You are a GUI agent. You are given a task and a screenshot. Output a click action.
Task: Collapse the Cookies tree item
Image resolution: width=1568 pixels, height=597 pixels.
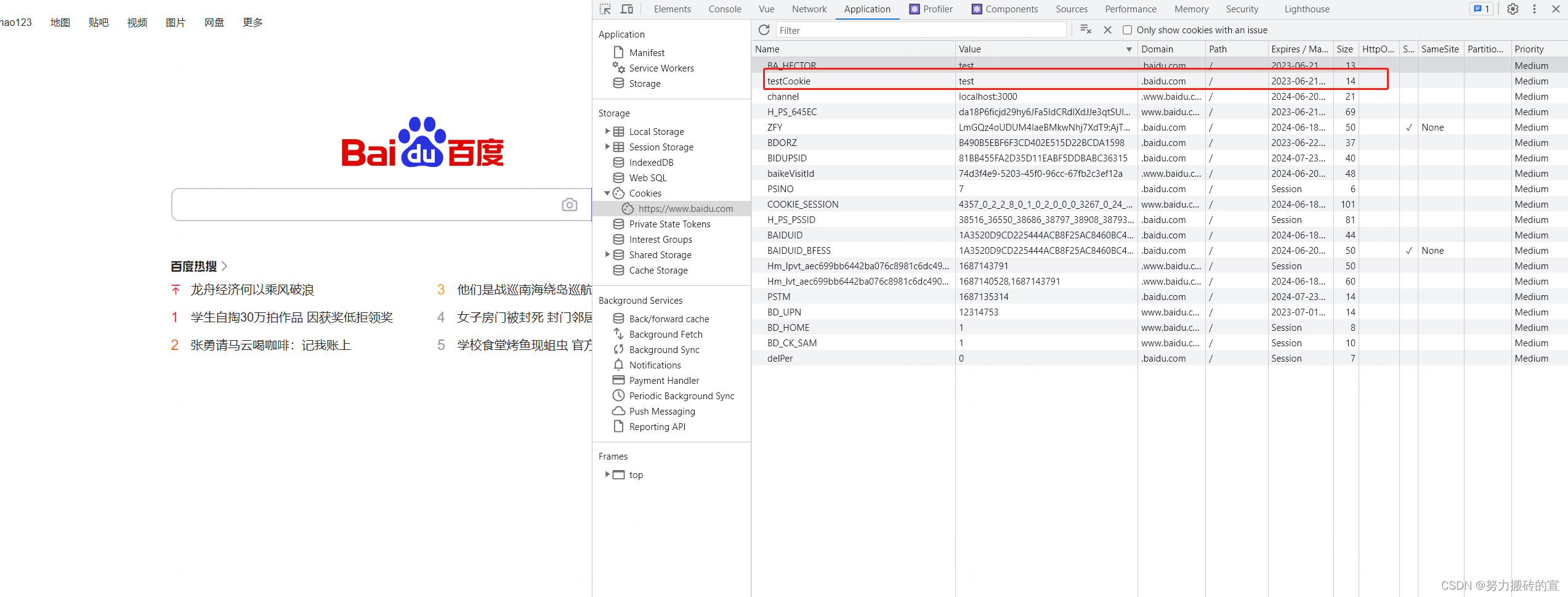608,193
